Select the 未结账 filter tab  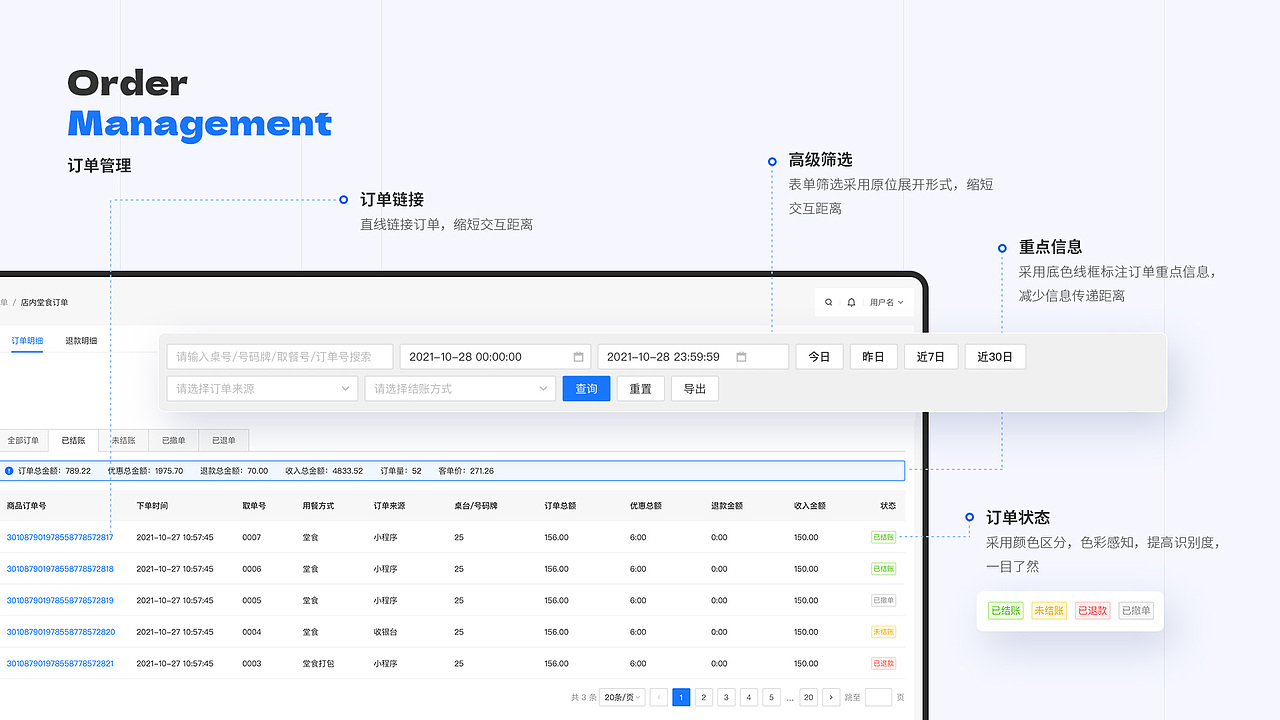(x=123, y=440)
